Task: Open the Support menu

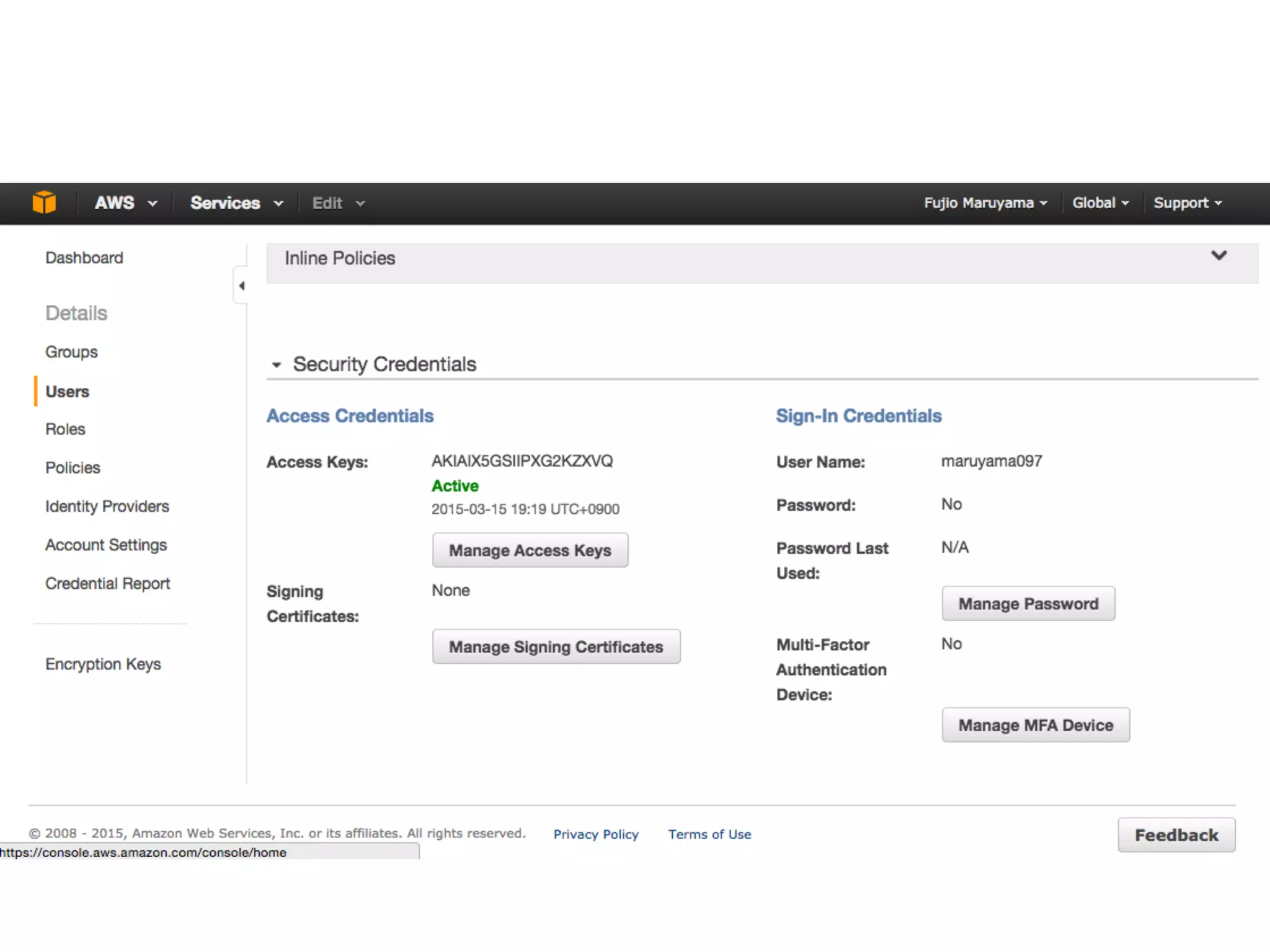Action: (1187, 203)
